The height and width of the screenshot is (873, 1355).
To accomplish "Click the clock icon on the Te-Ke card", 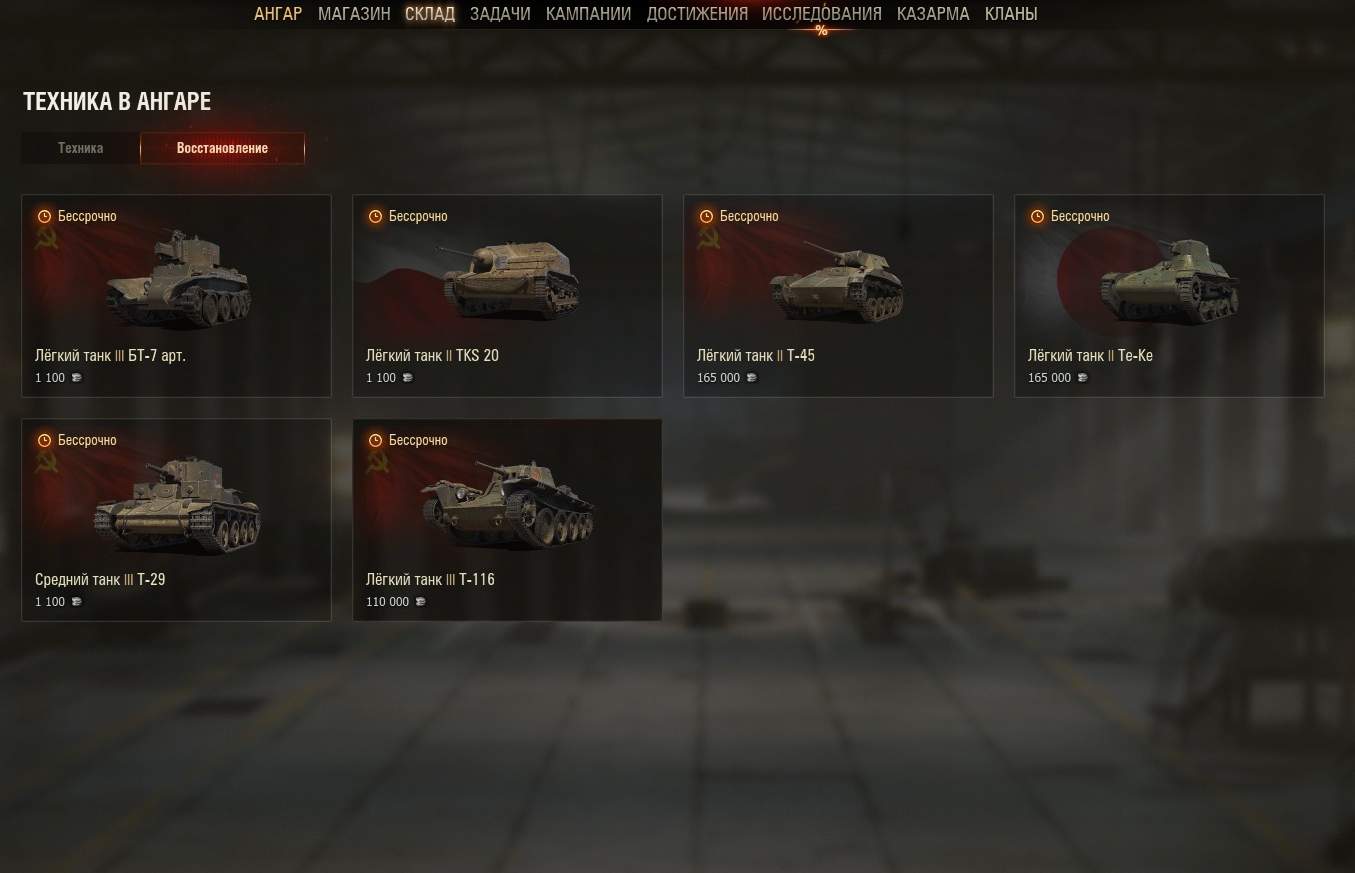I will pyautogui.click(x=1037, y=216).
